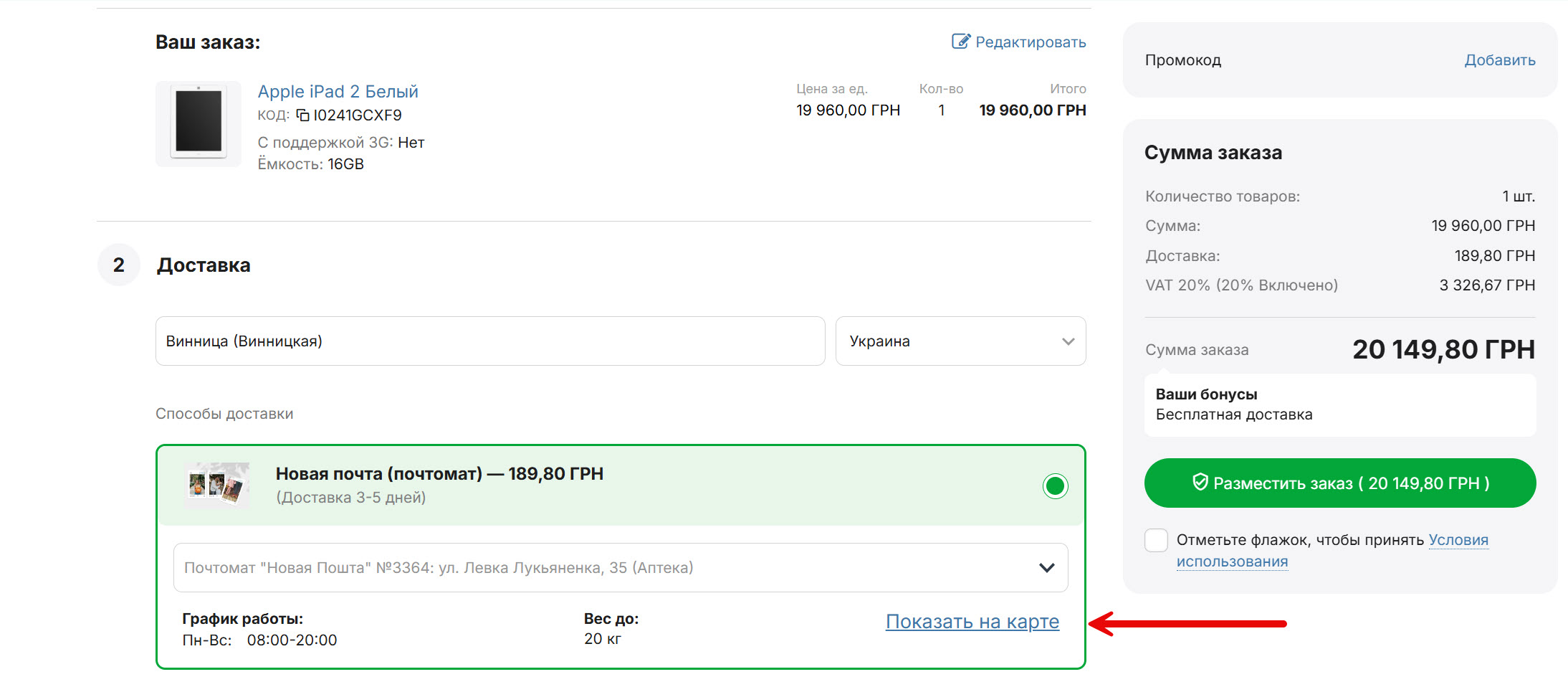Copy product code with the copy icon
Image resolution: width=1568 pixels, height=687 pixels.
click(303, 115)
